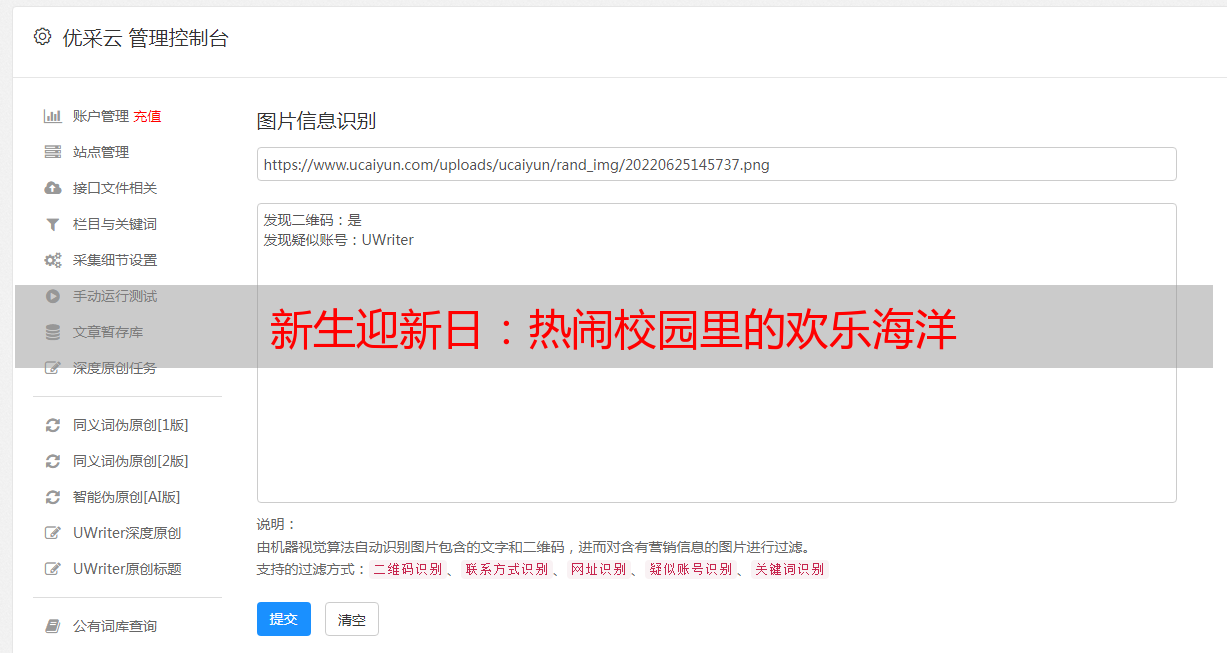Open 智能伪原创[AI版] tool
Screen dimensions: 1227x653
pos(127,497)
